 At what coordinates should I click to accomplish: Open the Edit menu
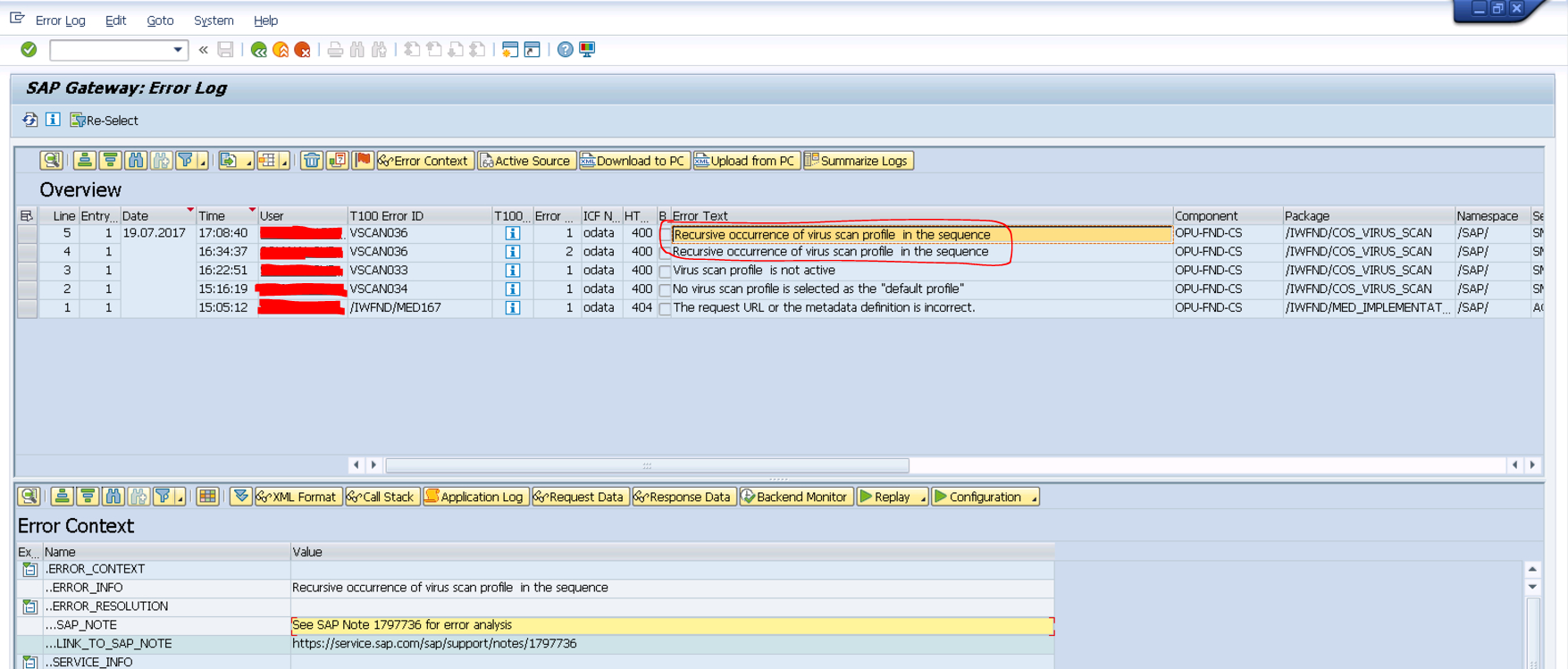tap(115, 20)
